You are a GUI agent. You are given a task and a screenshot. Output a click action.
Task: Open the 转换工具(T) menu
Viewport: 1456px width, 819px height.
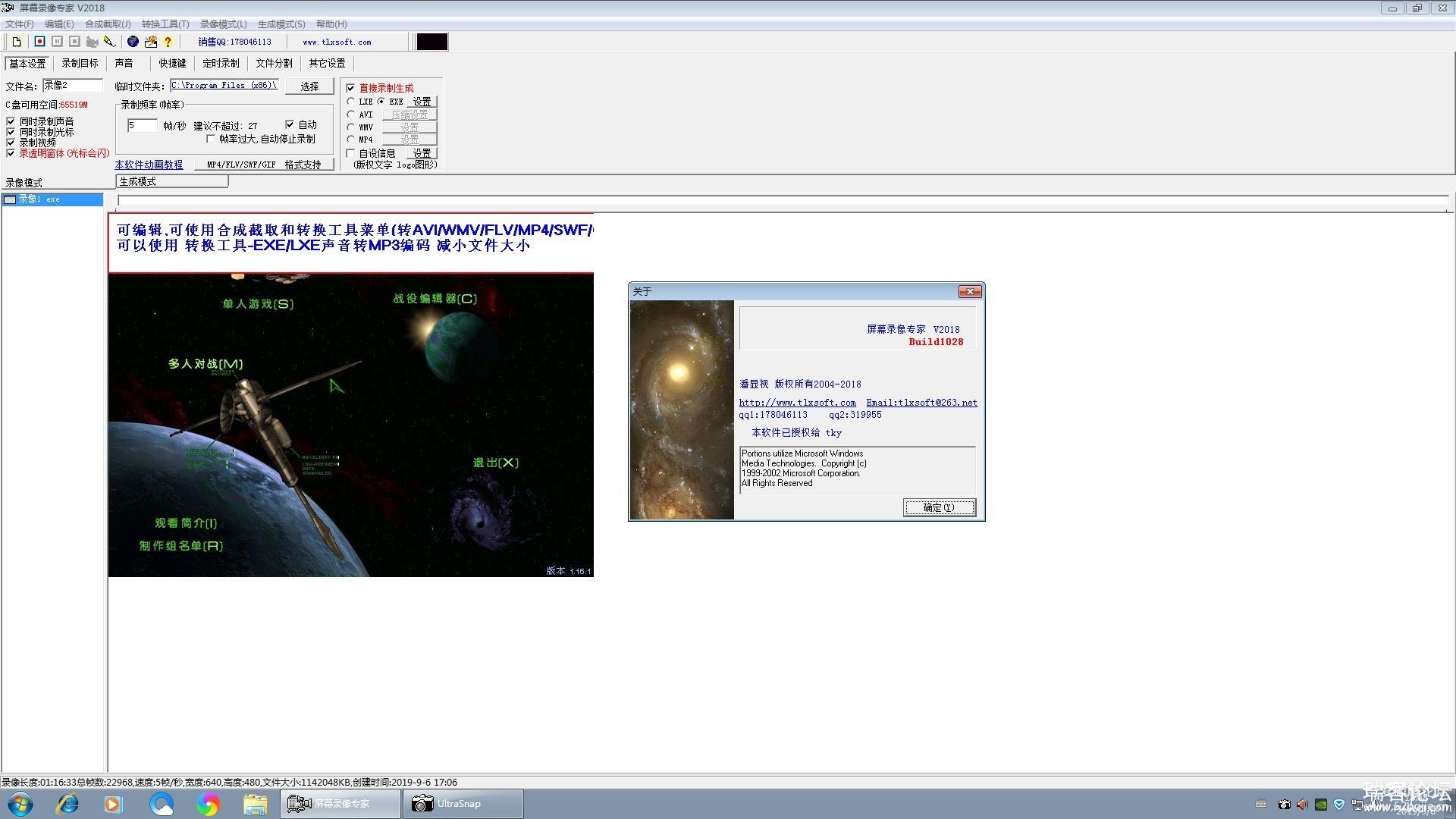tap(165, 24)
